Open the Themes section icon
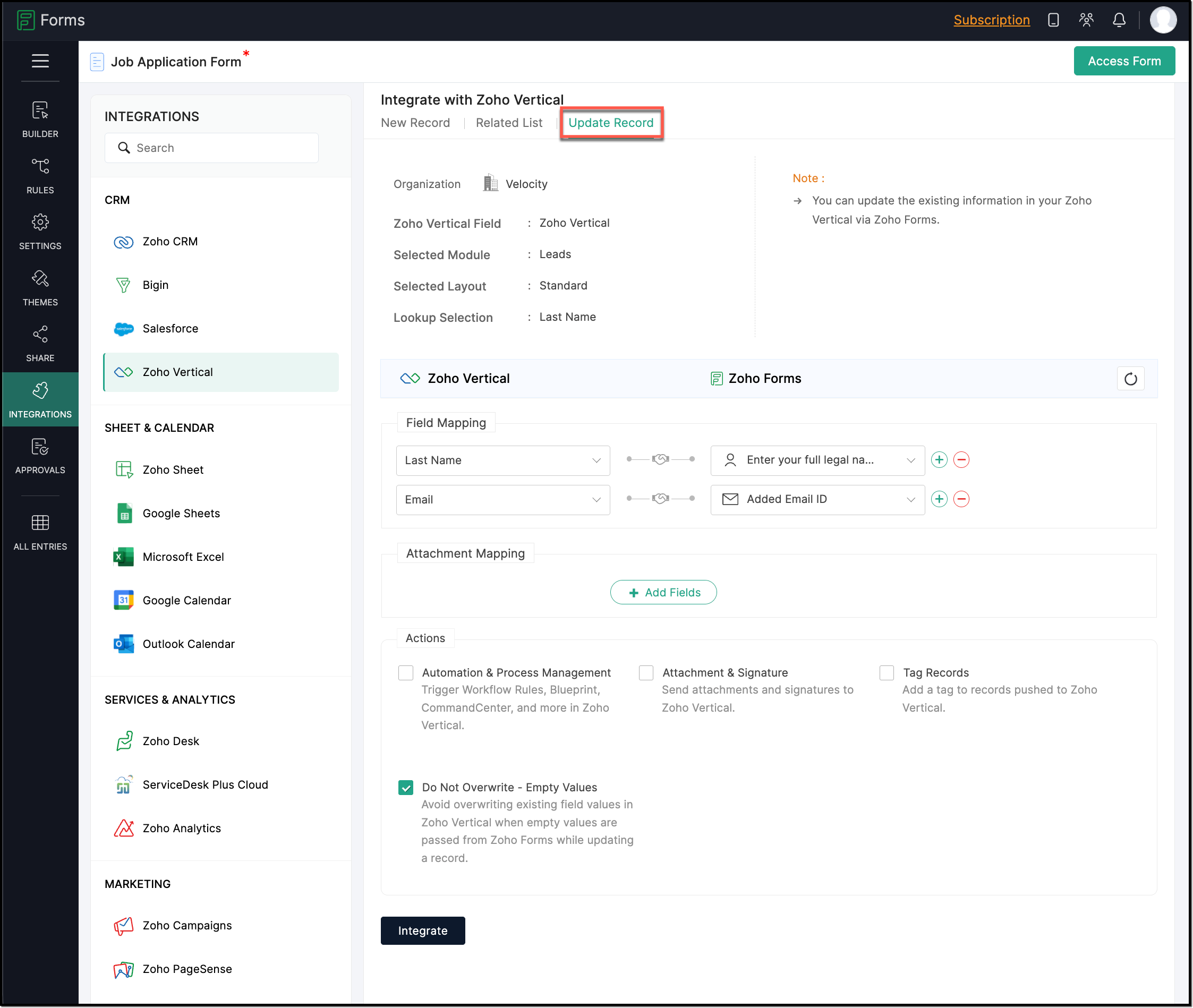 tap(40, 279)
